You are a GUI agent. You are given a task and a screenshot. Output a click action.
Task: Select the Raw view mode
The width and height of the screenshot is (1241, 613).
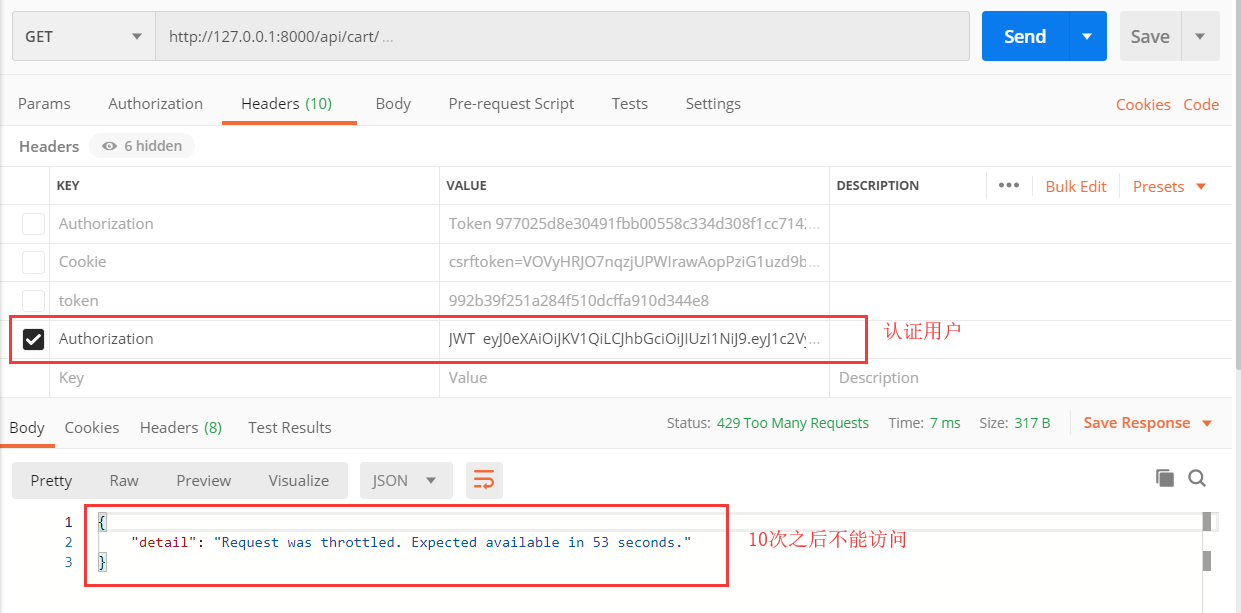[x=124, y=481]
